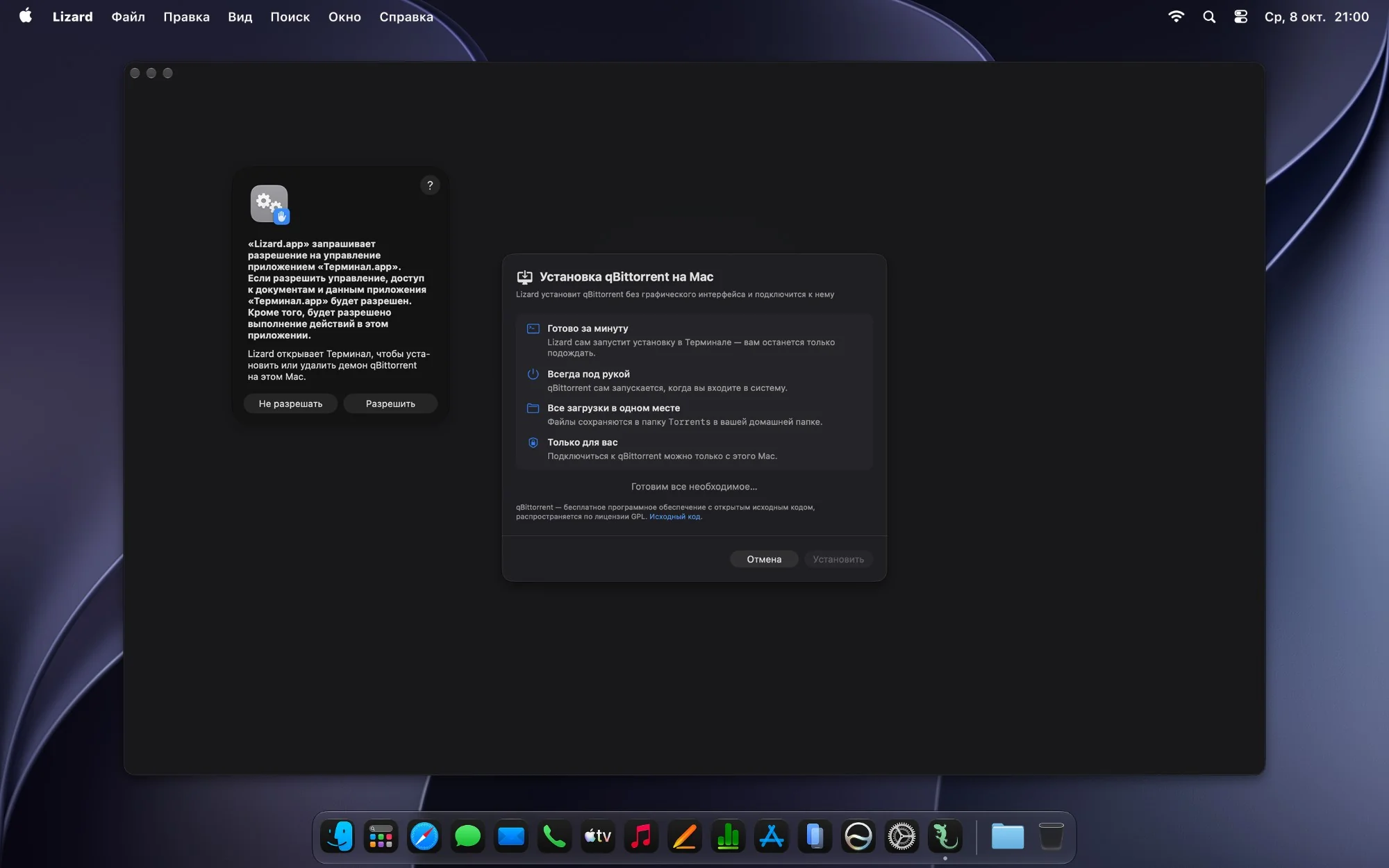Open Numbers from the Dock
The image size is (1389, 868).
point(728,836)
